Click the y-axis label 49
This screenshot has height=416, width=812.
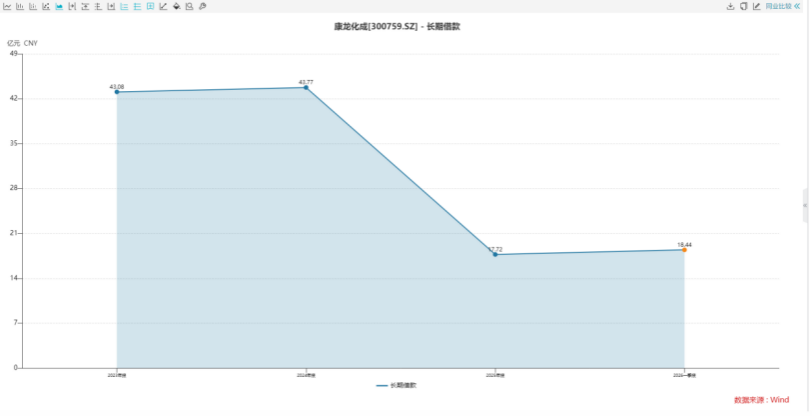13,54
